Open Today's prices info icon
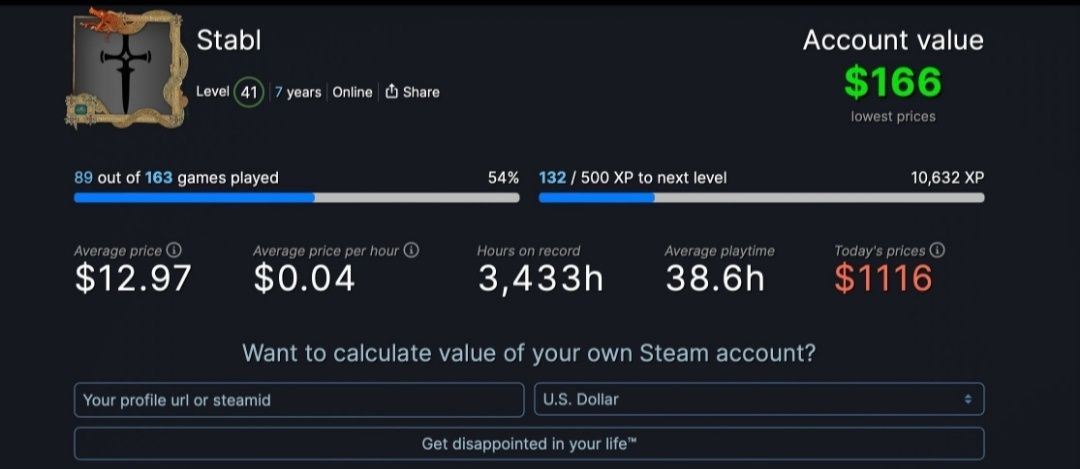The image size is (1080, 469). tap(937, 250)
